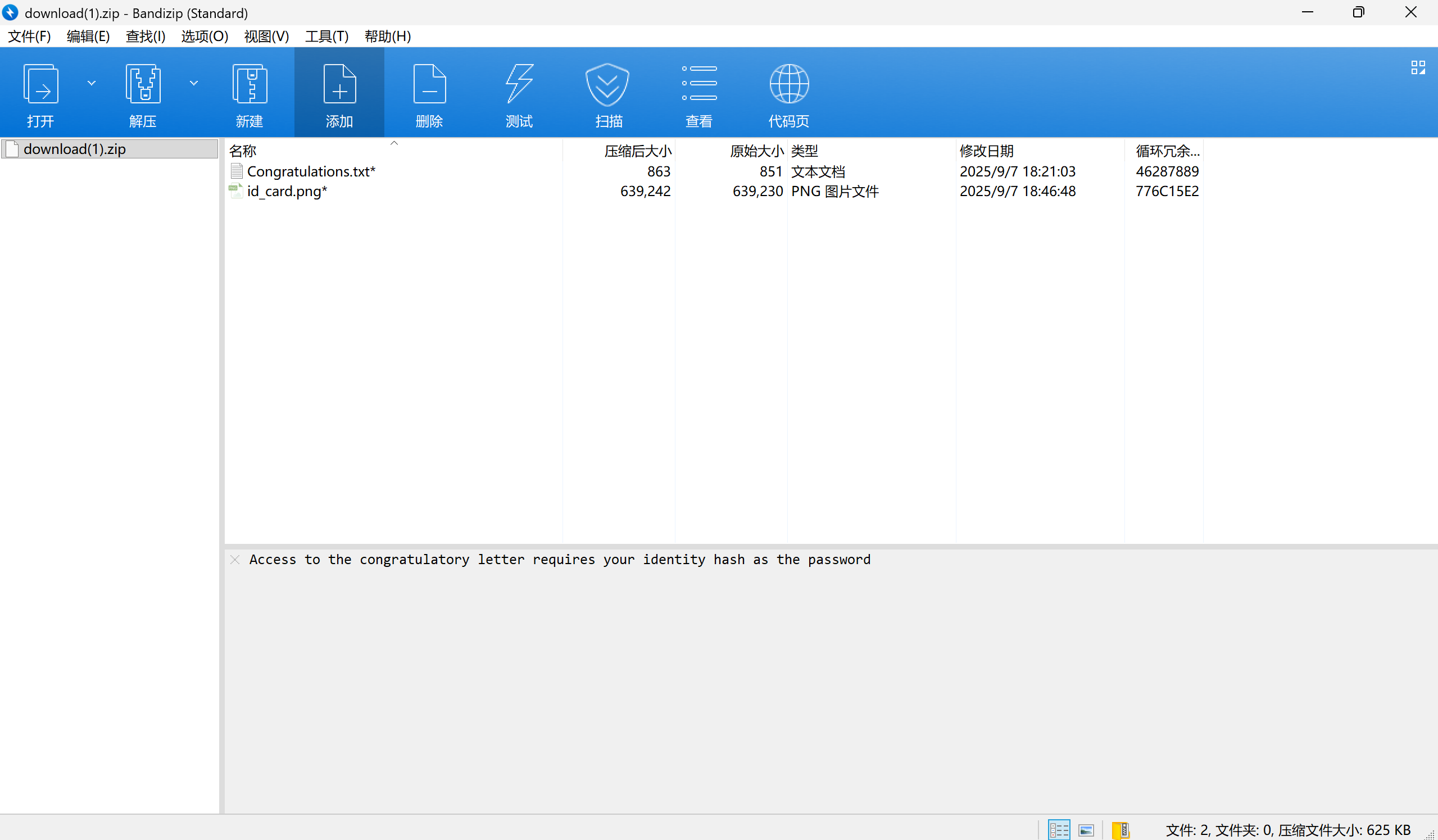Click CRC value 776C15E2
Image resolution: width=1438 pixels, height=840 pixels.
pyautogui.click(x=1167, y=191)
